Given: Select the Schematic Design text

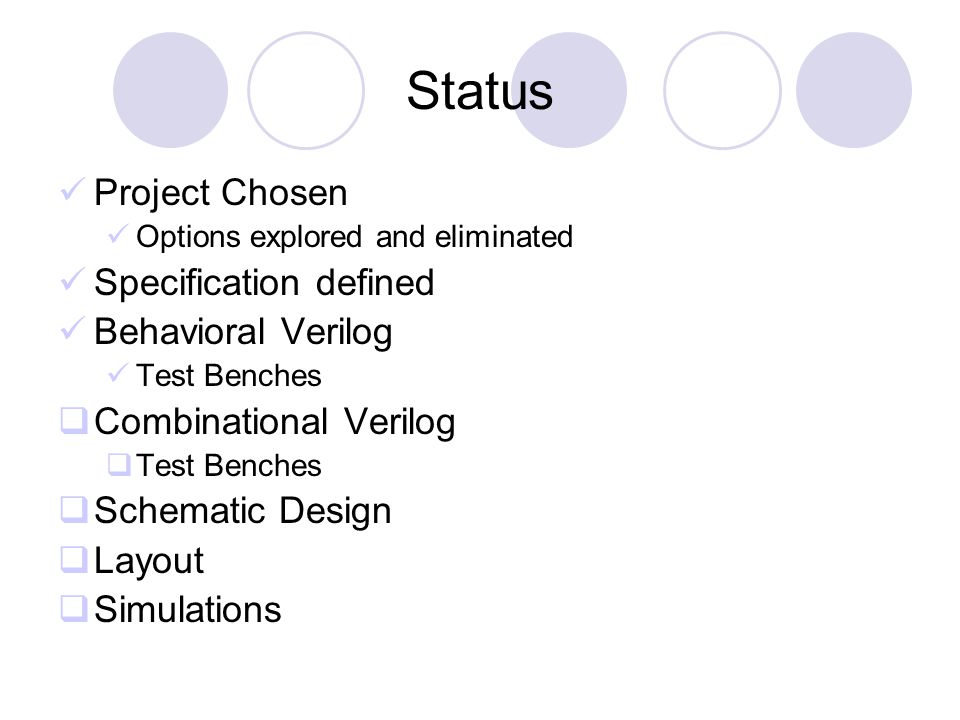Looking at the screenshot, I should (x=243, y=511).
